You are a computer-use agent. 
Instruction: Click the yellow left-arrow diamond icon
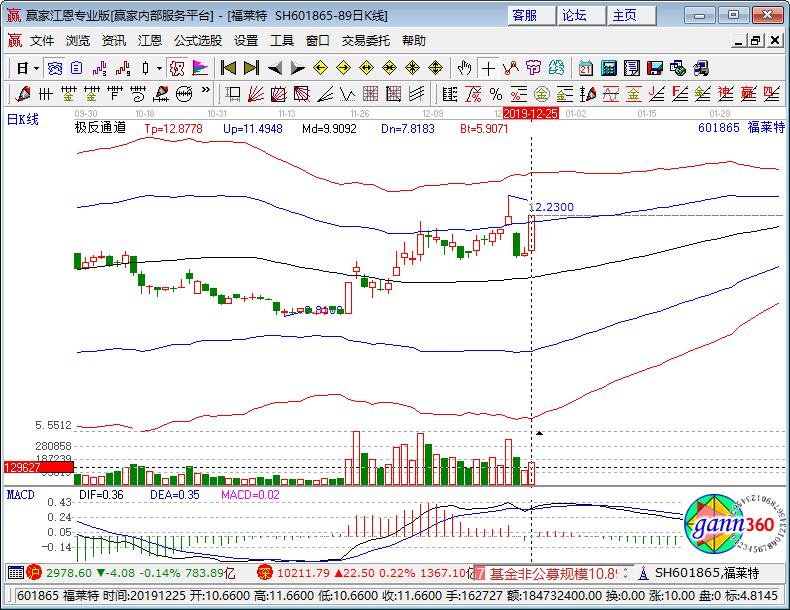point(320,68)
